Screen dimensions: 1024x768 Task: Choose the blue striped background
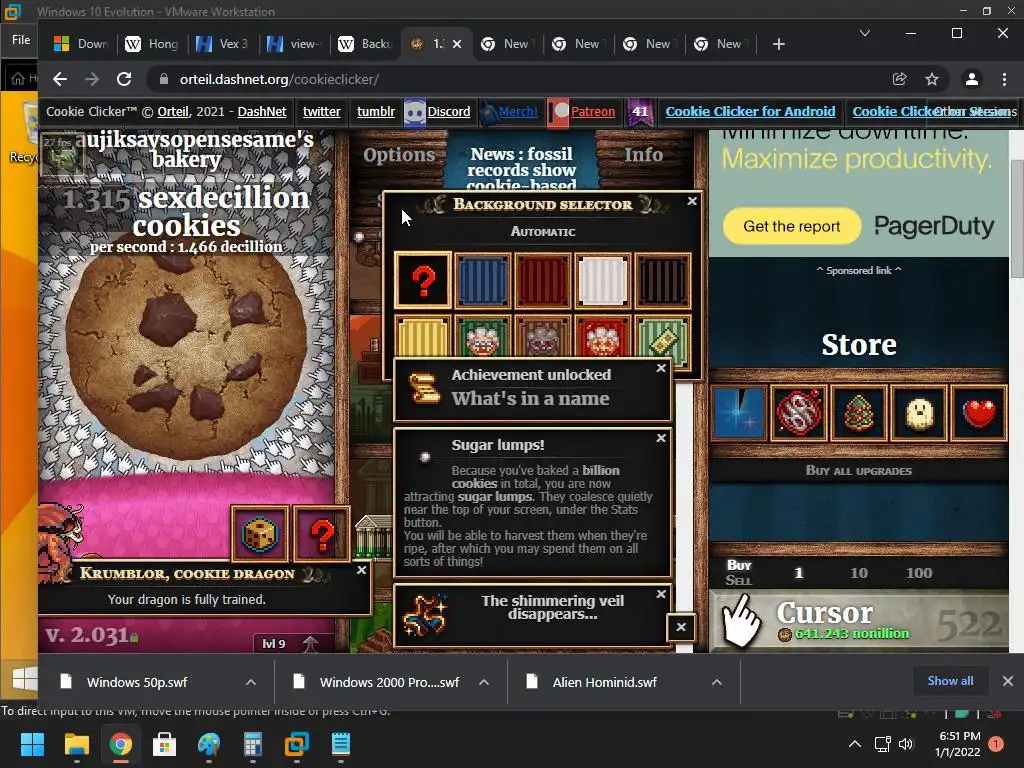click(483, 281)
